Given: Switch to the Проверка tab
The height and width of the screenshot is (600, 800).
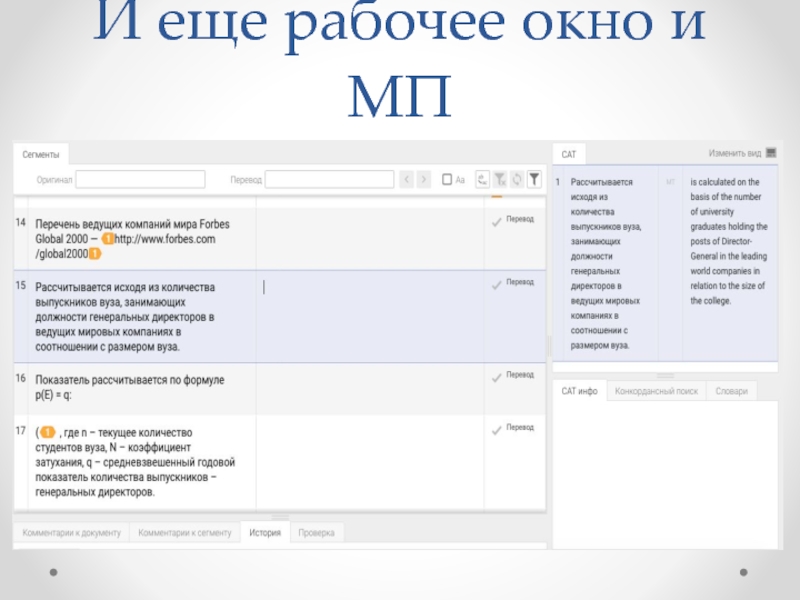Looking at the screenshot, I should coord(316,533).
